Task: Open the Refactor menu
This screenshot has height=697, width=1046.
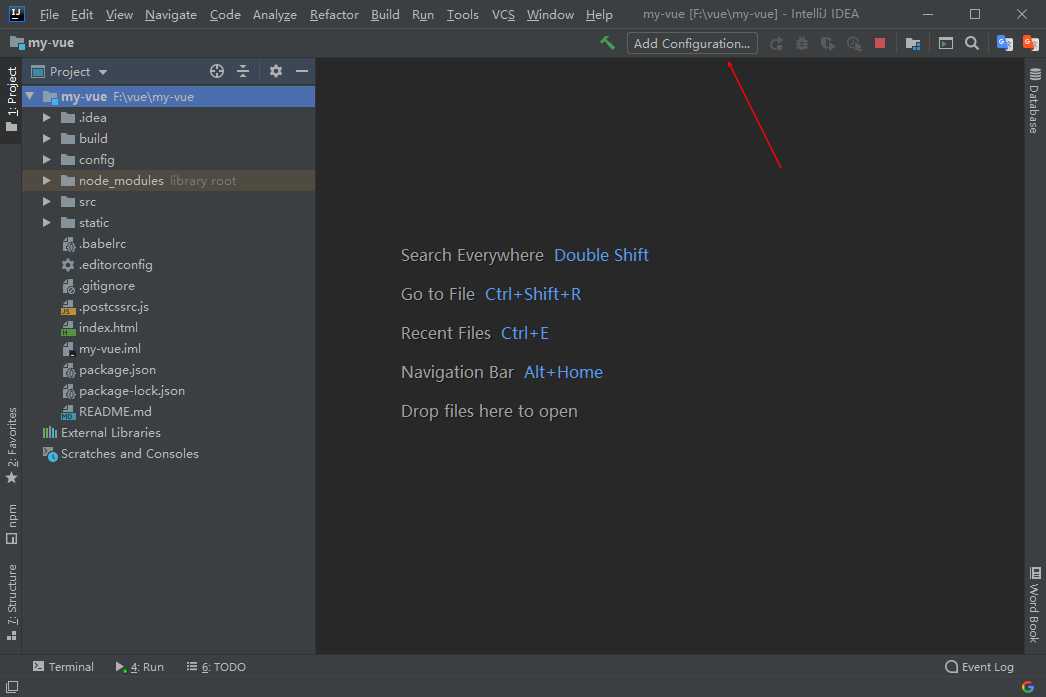Action: click(x=334, y=14)
